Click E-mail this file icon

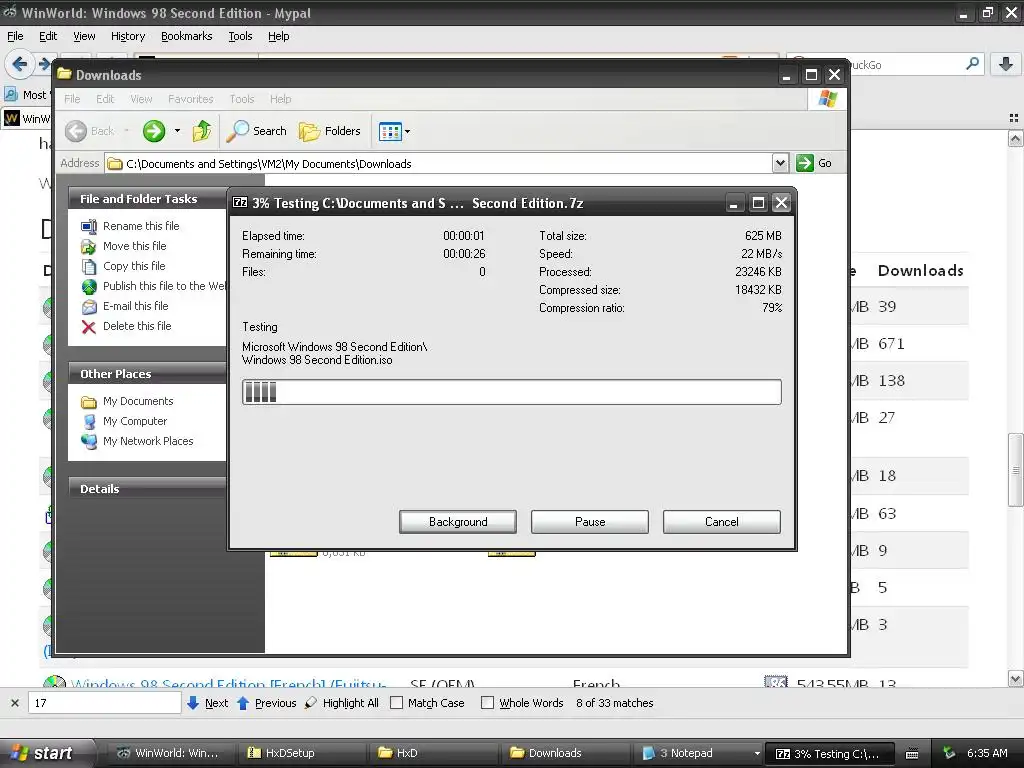(x=88, y=306)
